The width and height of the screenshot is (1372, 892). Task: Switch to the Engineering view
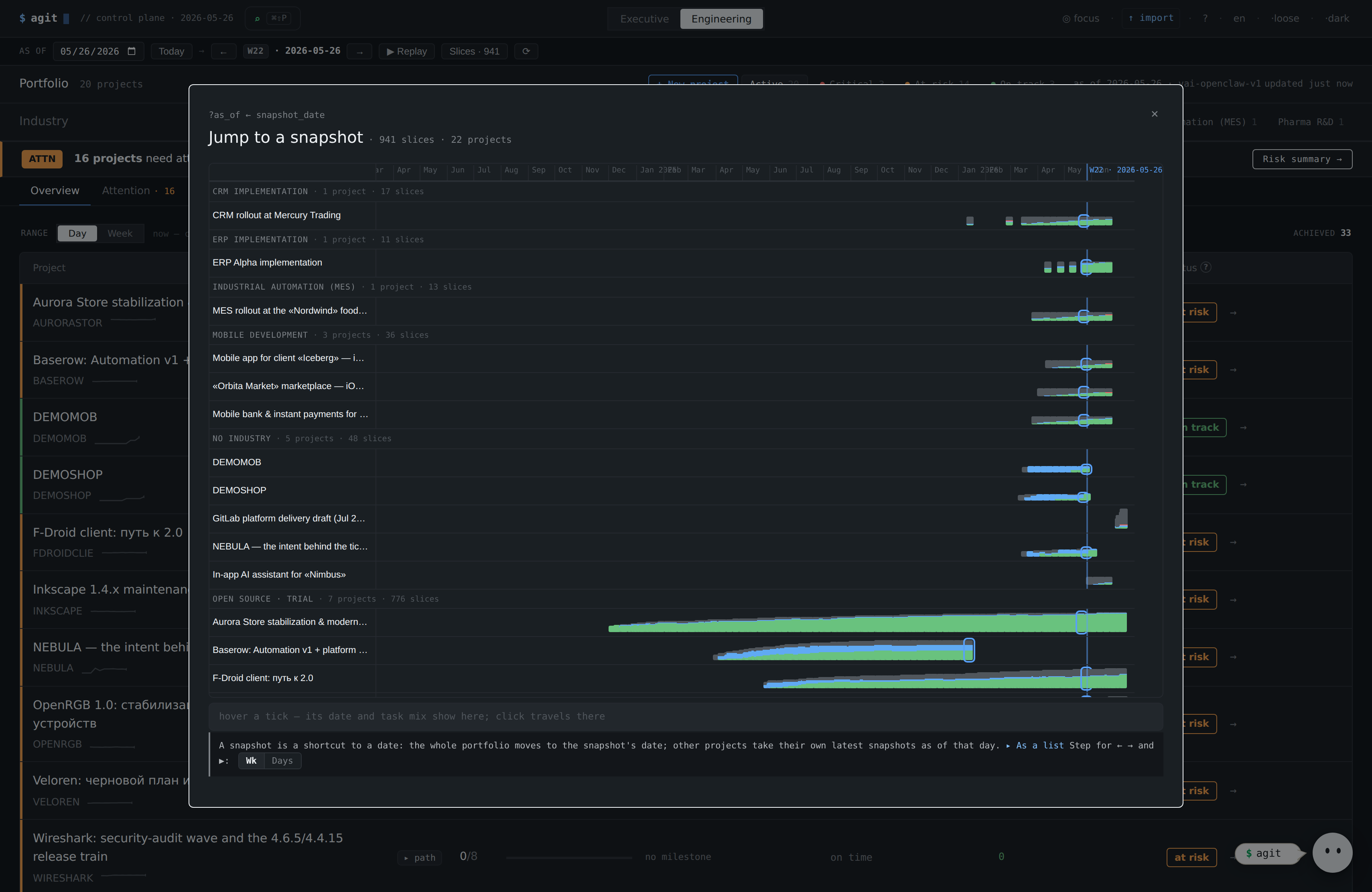[x=721, y=18]
